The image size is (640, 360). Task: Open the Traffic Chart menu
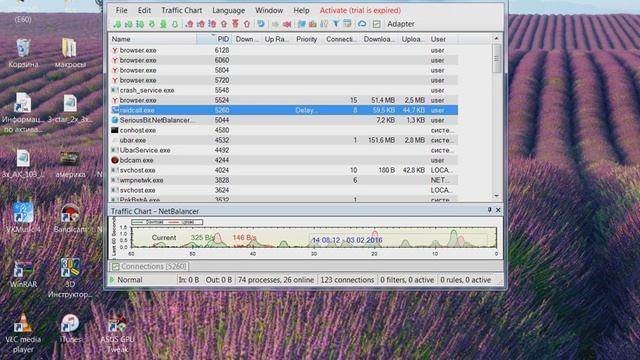click(182, 10)
